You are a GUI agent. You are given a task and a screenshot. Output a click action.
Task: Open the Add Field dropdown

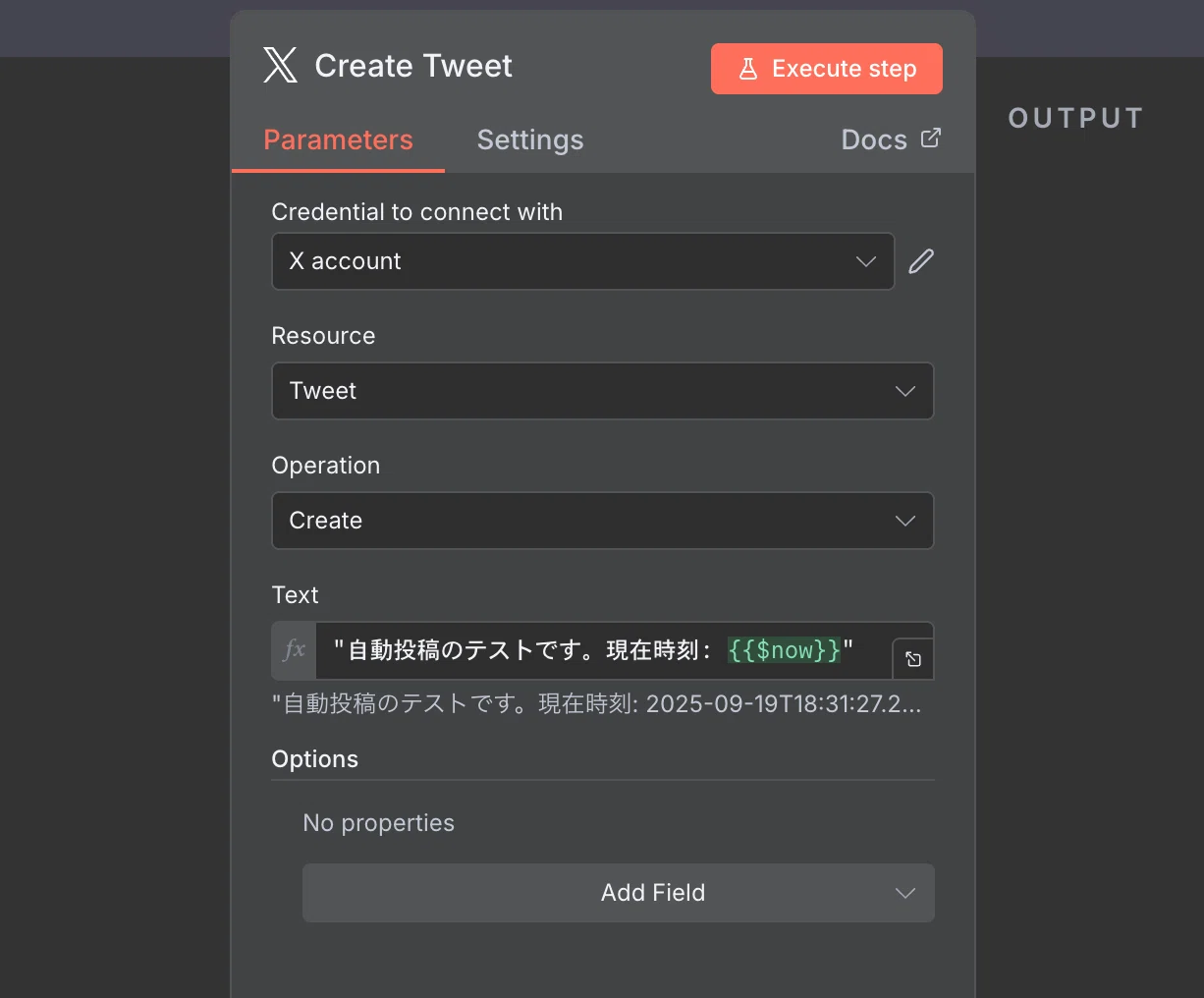pyautogui.click(x=619, y=893)
